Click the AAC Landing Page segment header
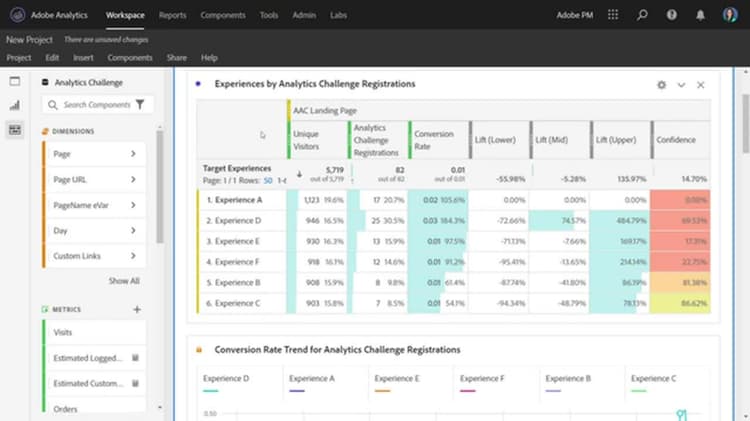 [499, 111]
